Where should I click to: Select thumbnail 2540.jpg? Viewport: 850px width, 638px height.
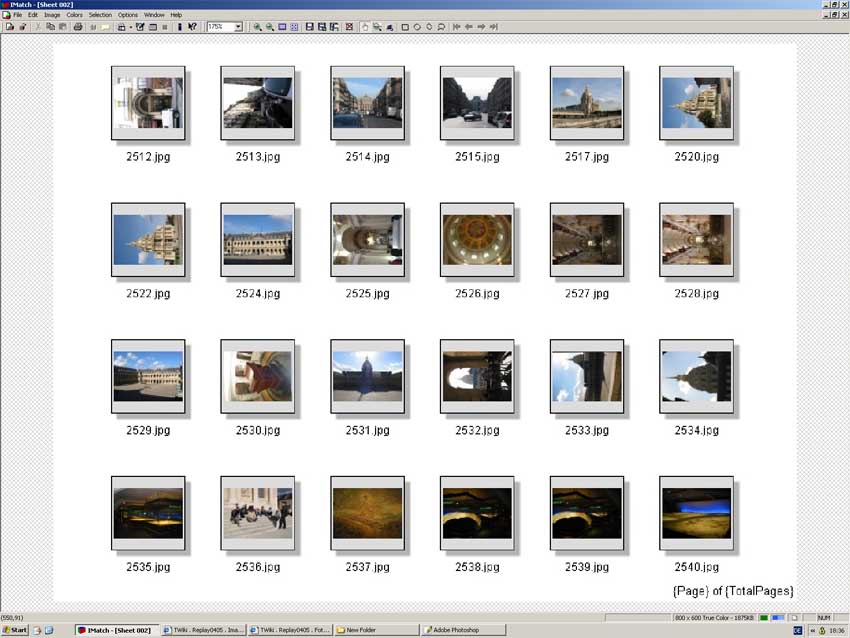coord(696,513)
